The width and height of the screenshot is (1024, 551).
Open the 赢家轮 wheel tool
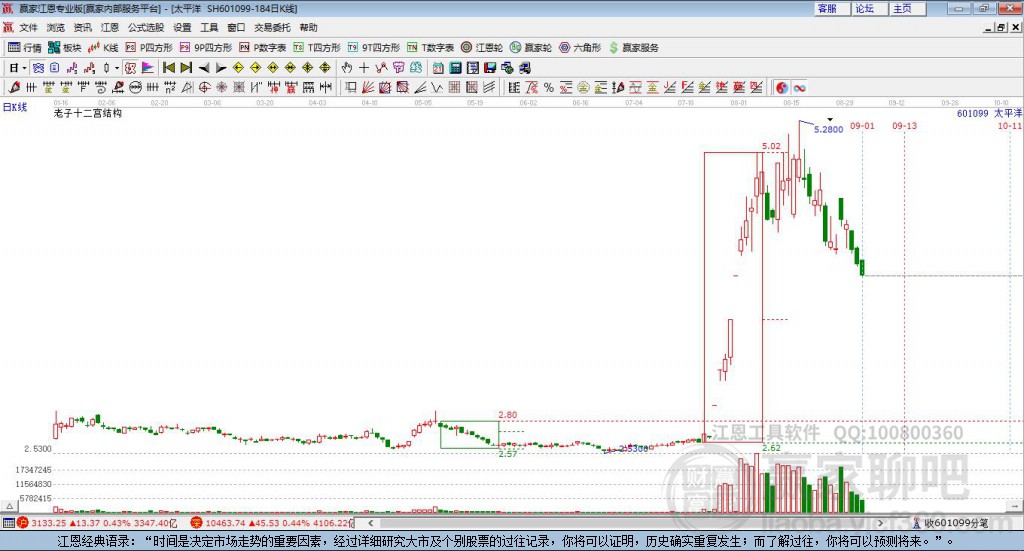coord(531,48)
